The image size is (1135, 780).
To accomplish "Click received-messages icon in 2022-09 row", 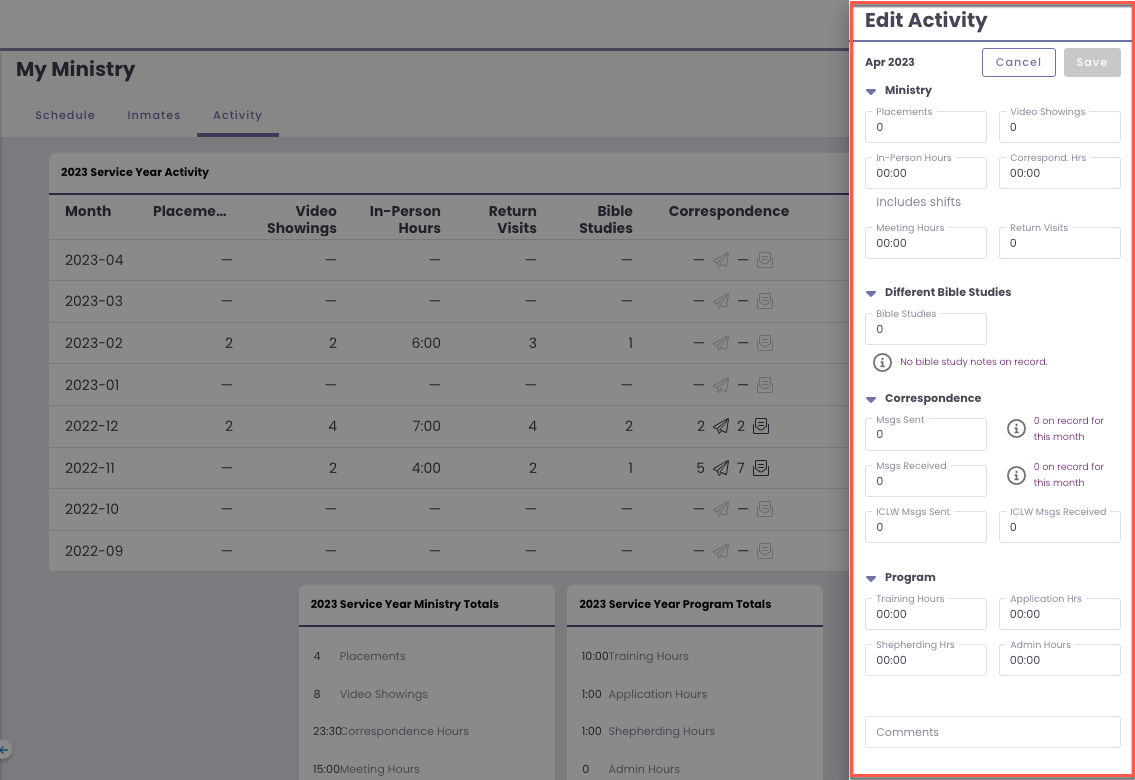I will pos(764,551).
